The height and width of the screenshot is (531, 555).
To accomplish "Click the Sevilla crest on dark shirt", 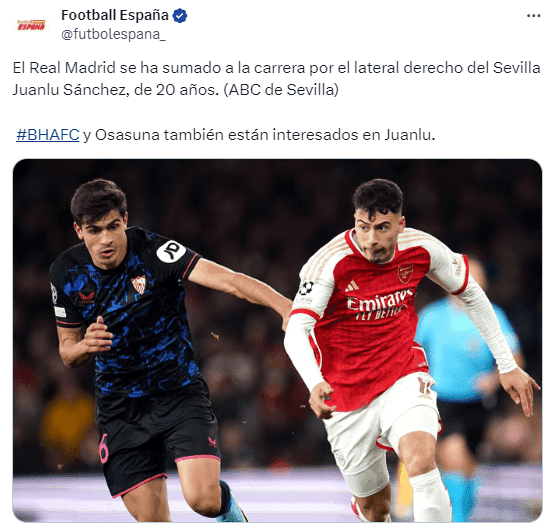I will pyautogui.click(x=138, y=284).
